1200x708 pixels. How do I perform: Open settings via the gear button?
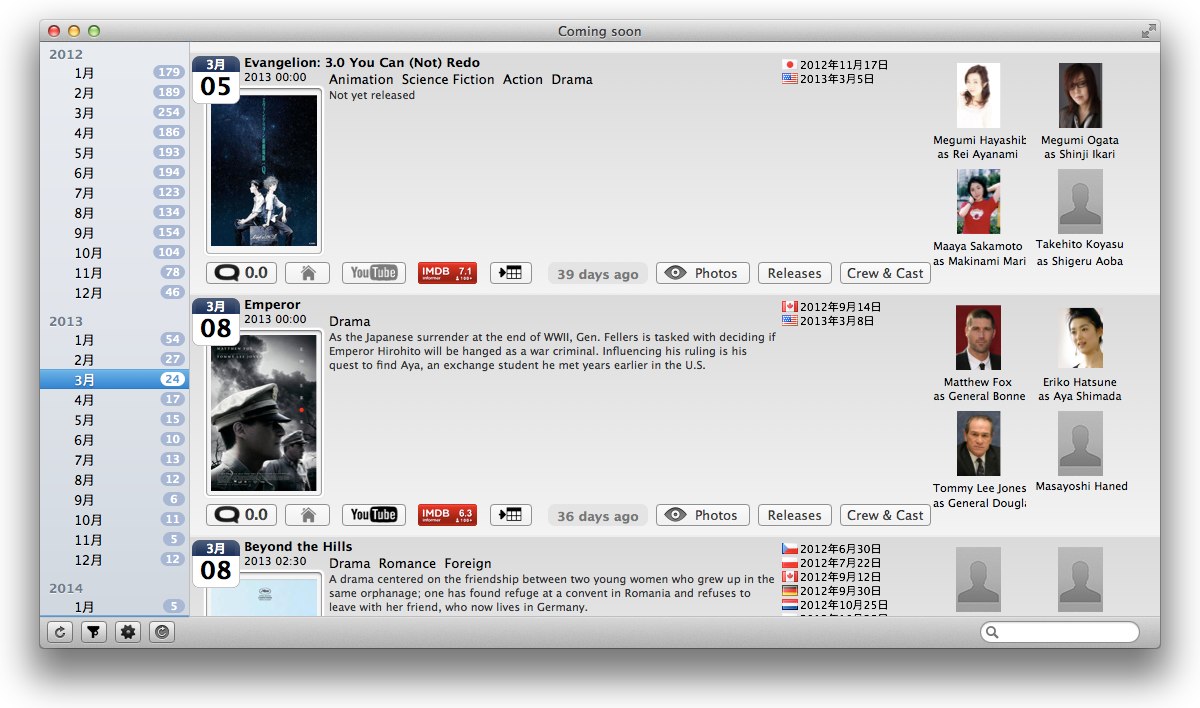click(128, 632)
